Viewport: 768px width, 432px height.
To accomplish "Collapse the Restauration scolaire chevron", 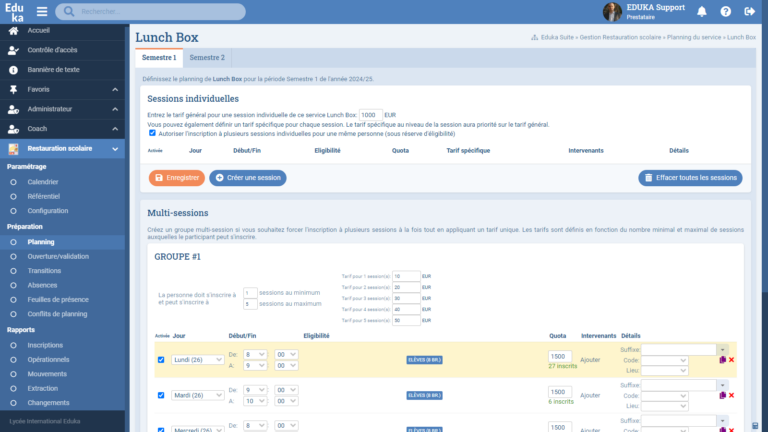I will coord(115,149).
